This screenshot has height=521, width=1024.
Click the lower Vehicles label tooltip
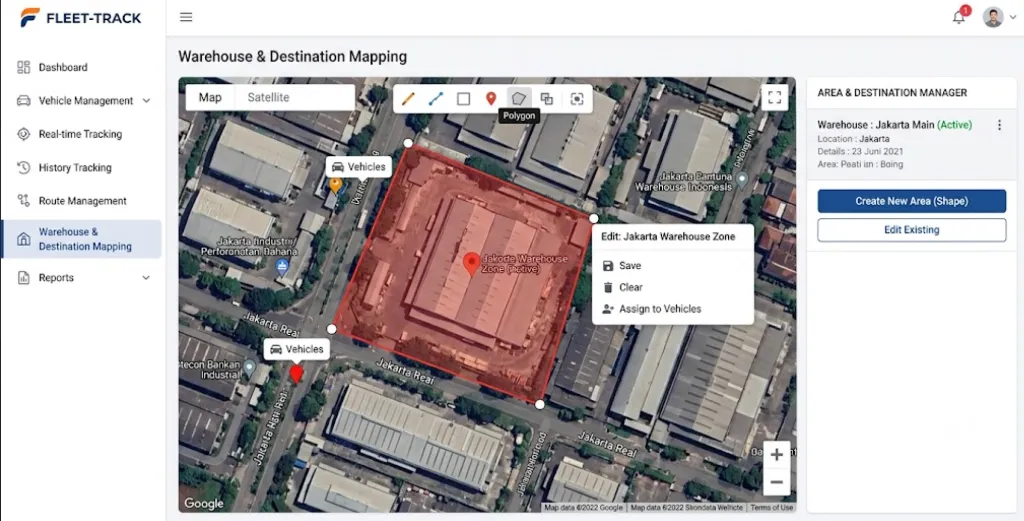tap(296, 349)
